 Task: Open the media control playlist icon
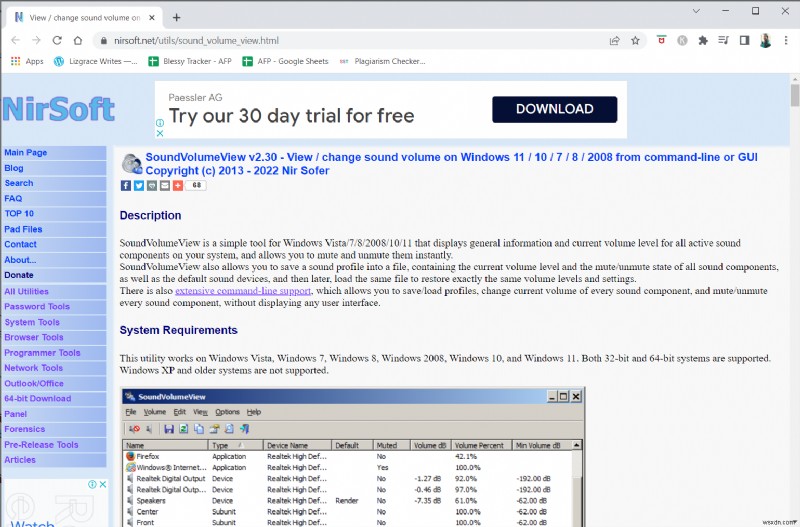point(723,40)
